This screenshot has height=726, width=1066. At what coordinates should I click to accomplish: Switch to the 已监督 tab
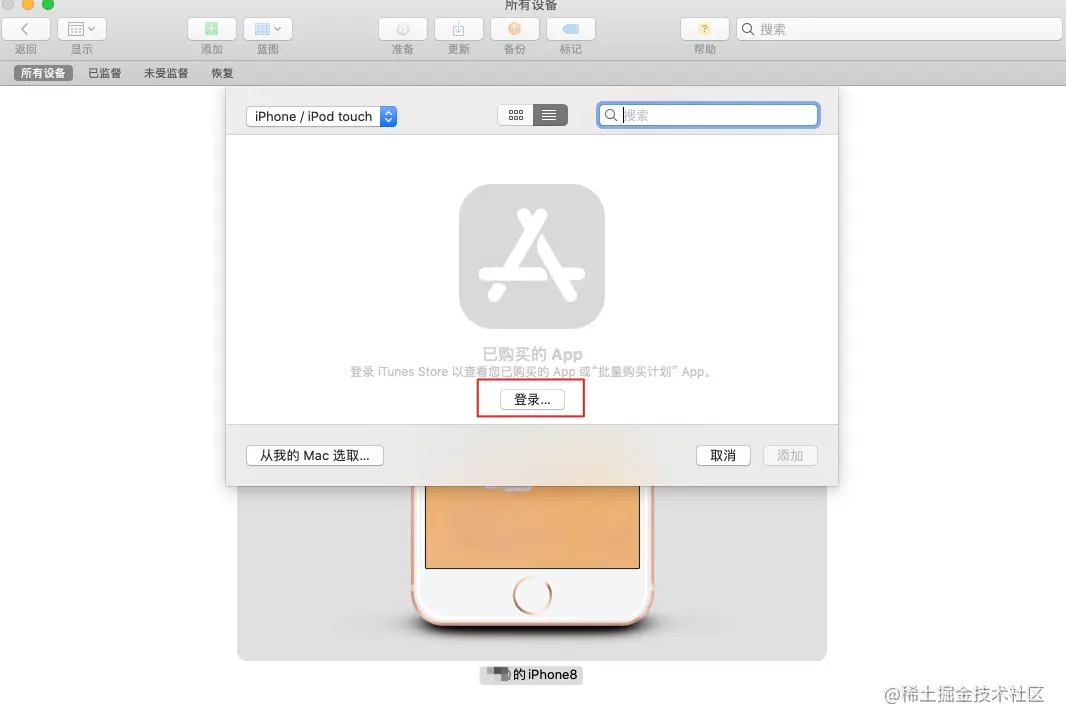coord(105,73)
